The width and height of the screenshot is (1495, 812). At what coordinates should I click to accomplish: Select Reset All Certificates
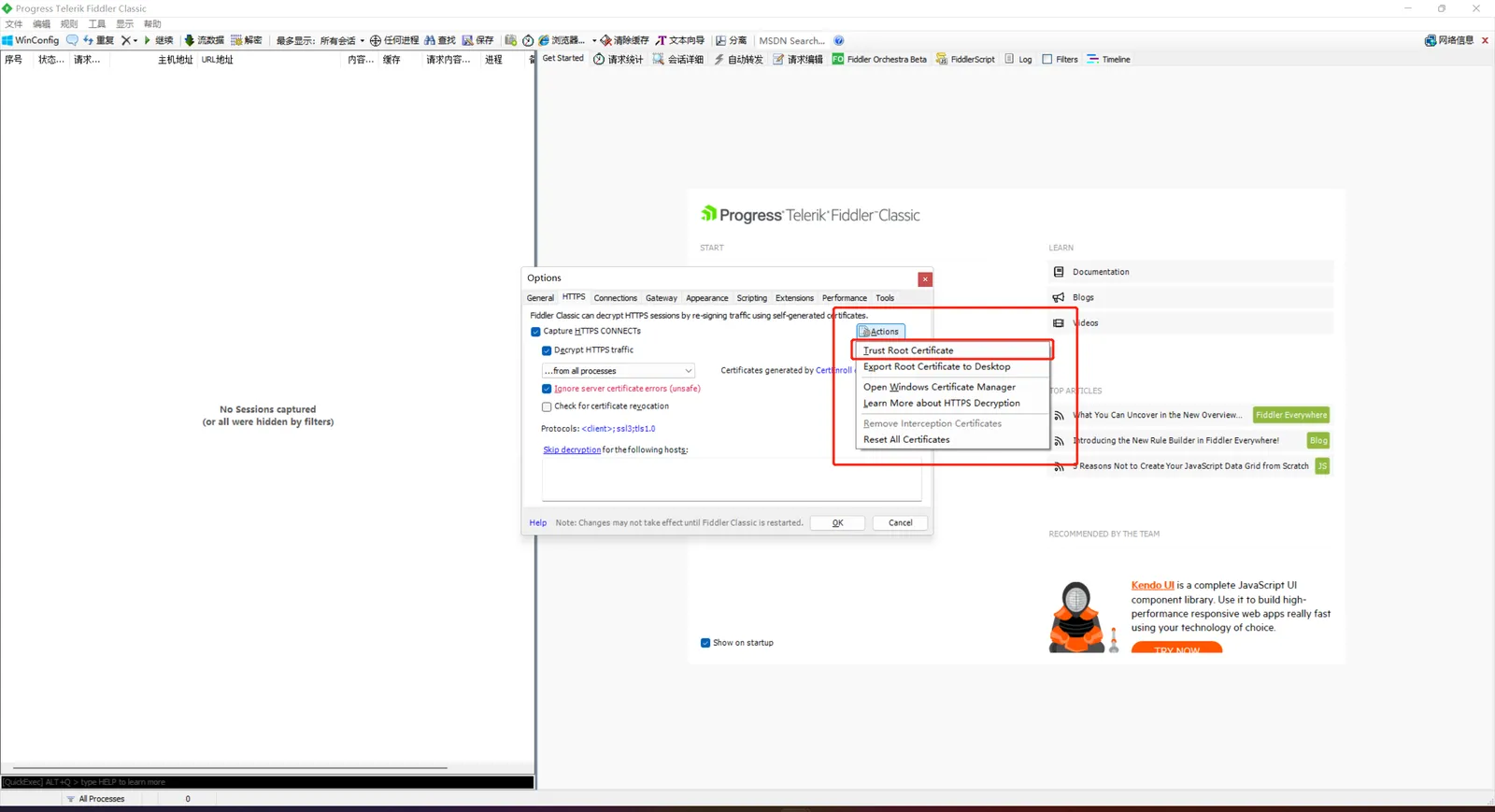[x=952, y=440]
